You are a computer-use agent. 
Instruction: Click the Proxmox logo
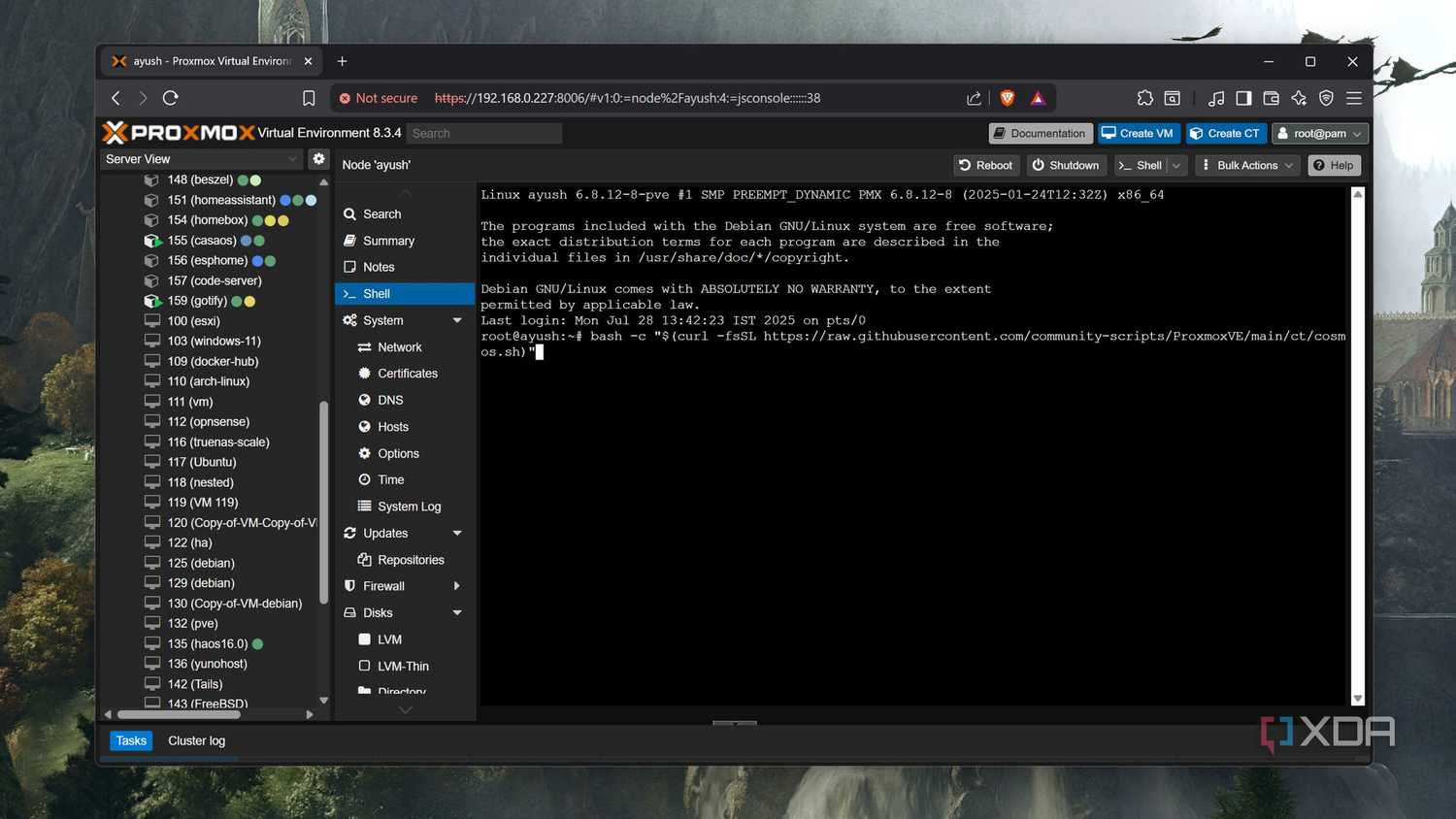pyautogui.click(x=179, y=133)
